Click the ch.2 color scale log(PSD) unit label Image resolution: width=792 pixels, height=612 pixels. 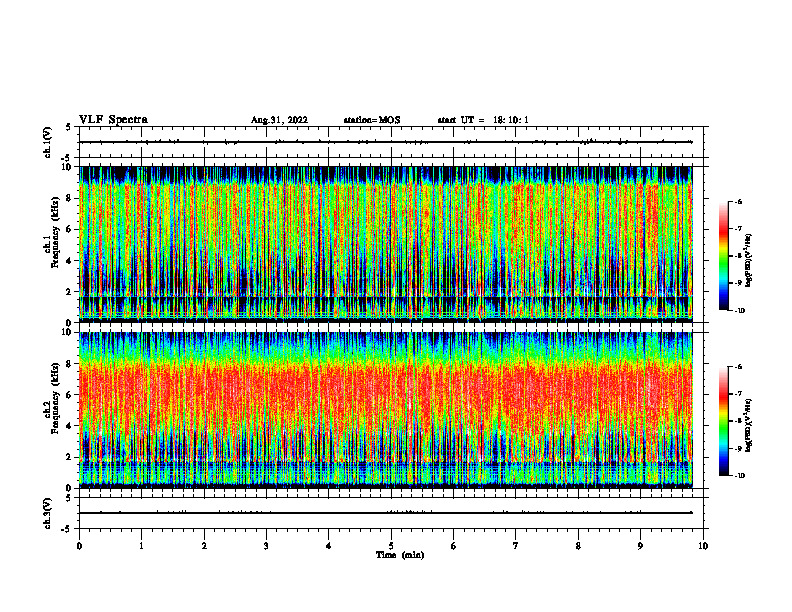(x=749, y=425)
